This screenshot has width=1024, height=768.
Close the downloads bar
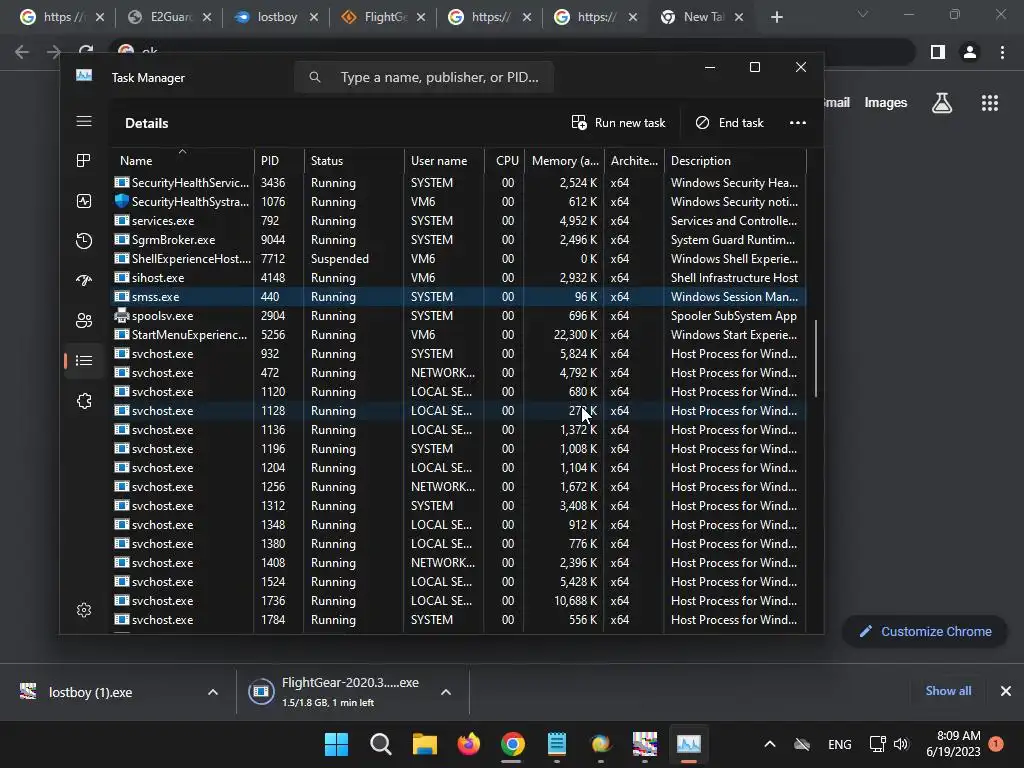coord(1006,691)
